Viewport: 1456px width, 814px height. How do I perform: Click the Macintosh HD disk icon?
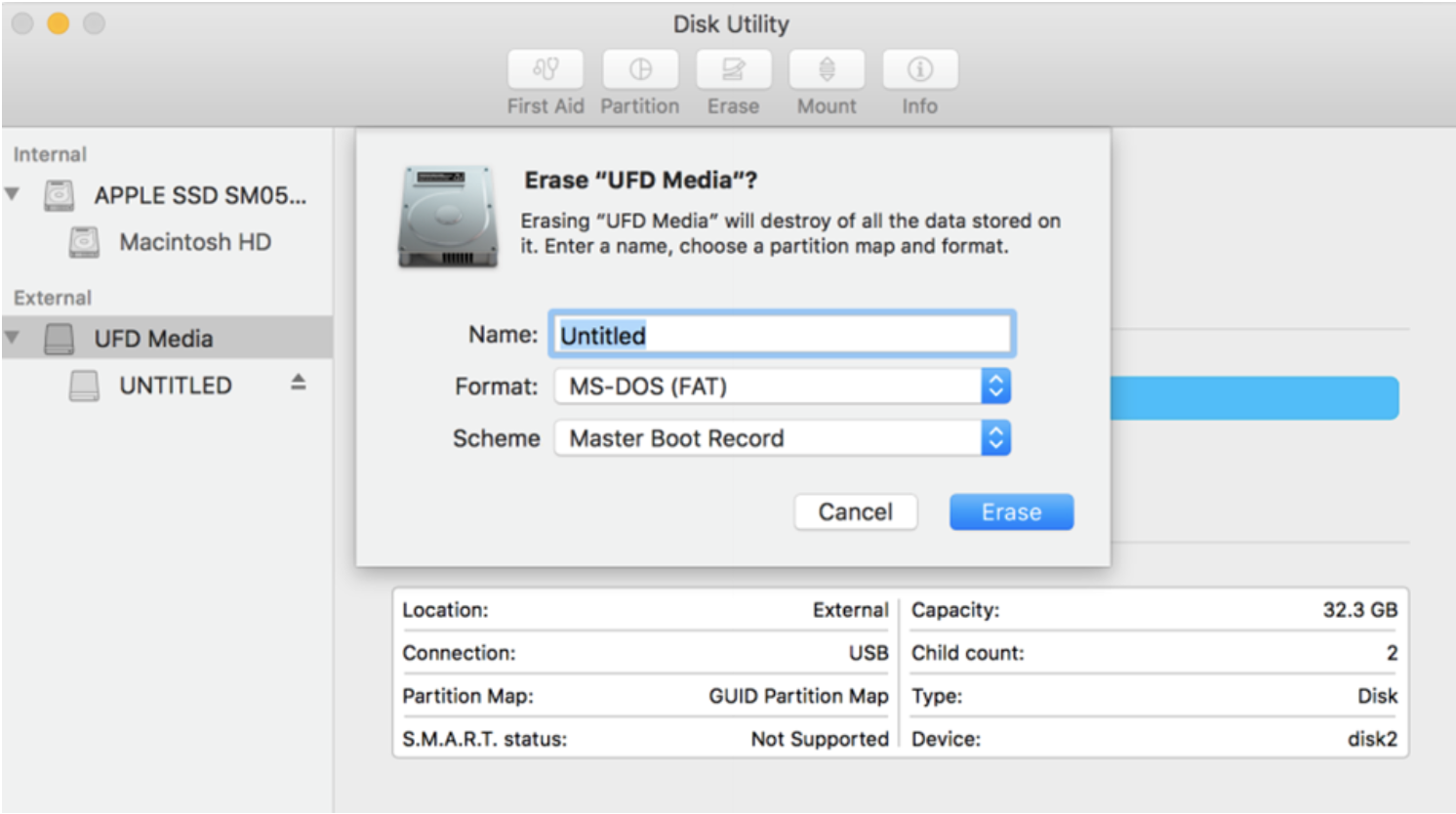tap(84, 242)
